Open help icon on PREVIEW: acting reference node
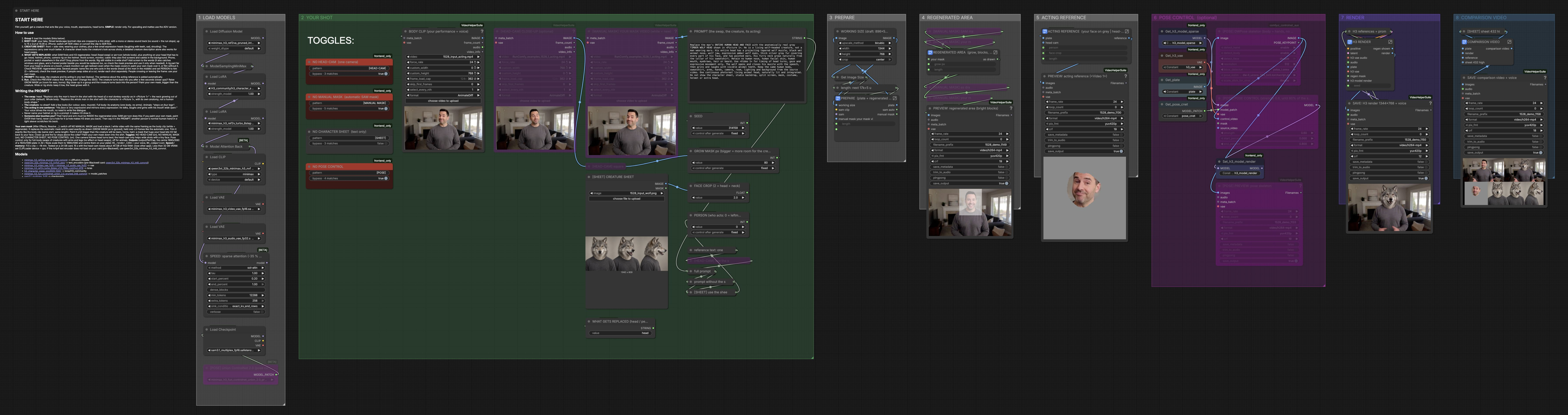1568x415 pixels. pos(1126,76)
